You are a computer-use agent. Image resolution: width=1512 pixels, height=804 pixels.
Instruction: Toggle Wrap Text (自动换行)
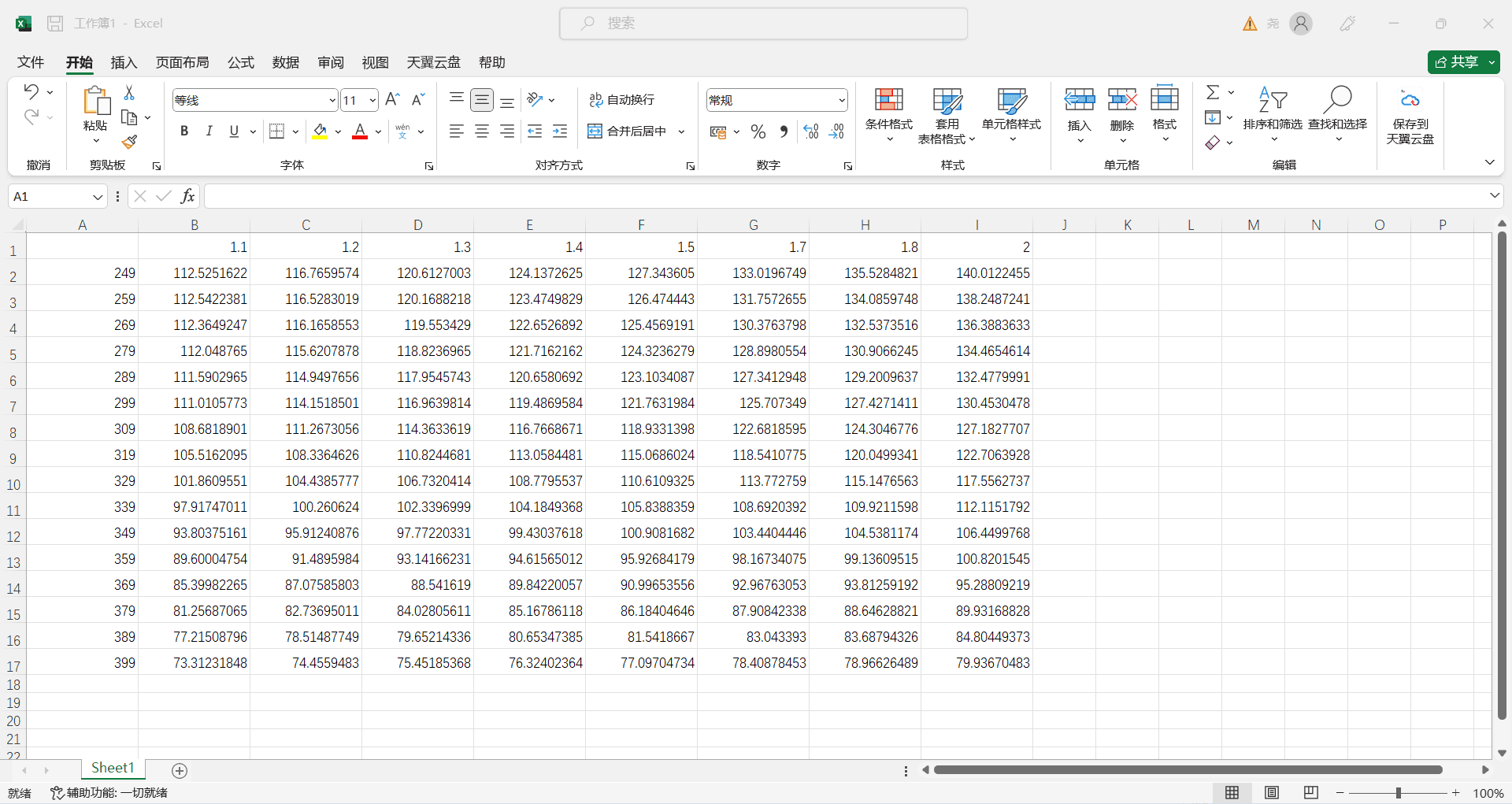pyautogui.click(x=622, y=100)
